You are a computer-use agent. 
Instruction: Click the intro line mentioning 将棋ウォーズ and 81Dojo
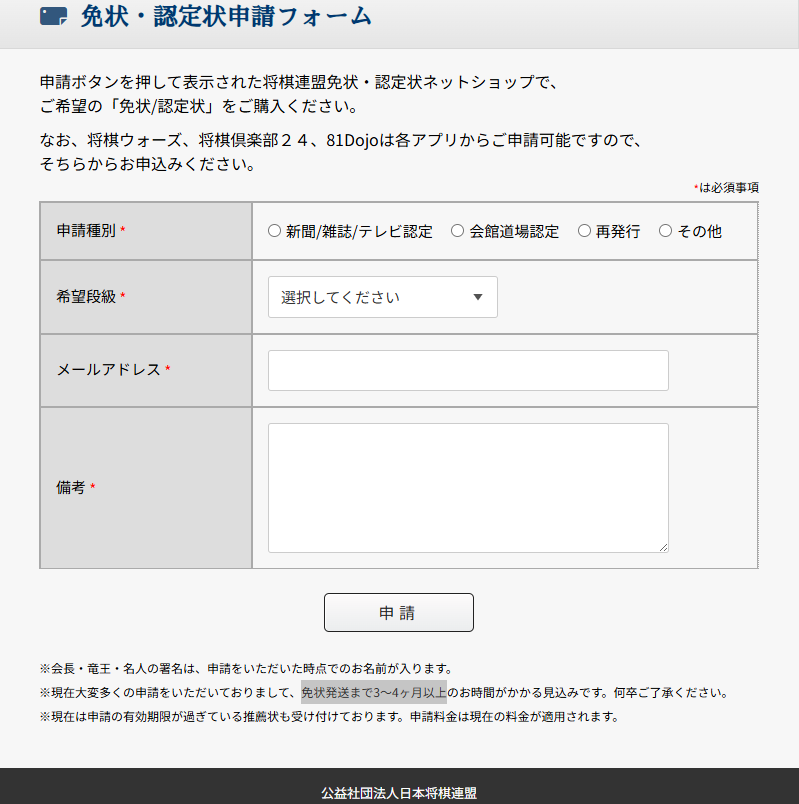(x=340, y=140)
